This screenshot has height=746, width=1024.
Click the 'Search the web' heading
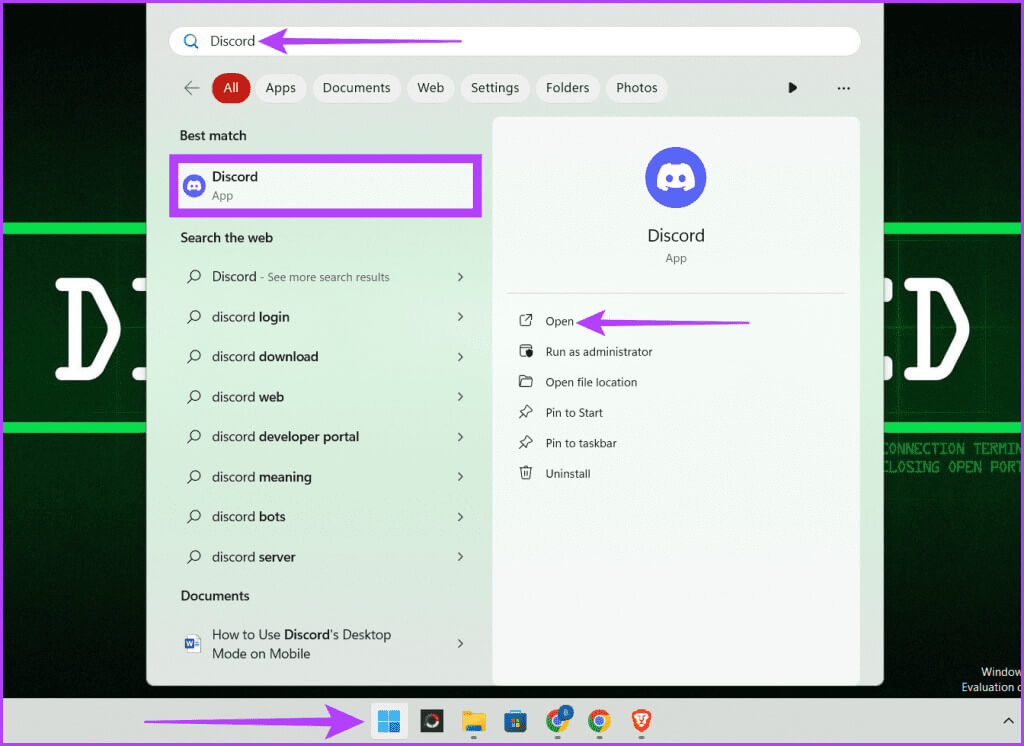[x=227, y=238]
